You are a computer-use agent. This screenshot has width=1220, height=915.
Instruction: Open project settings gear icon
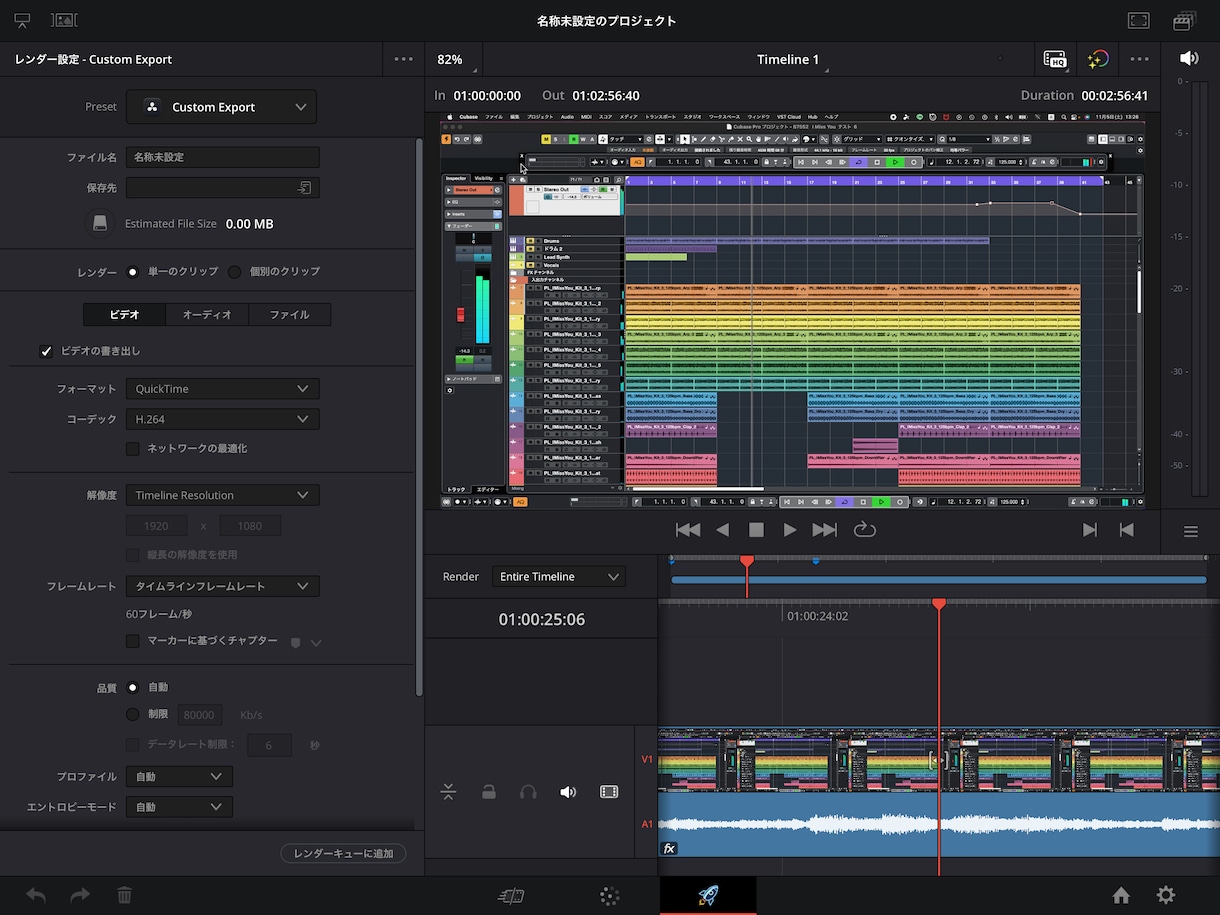[1166, 896]
